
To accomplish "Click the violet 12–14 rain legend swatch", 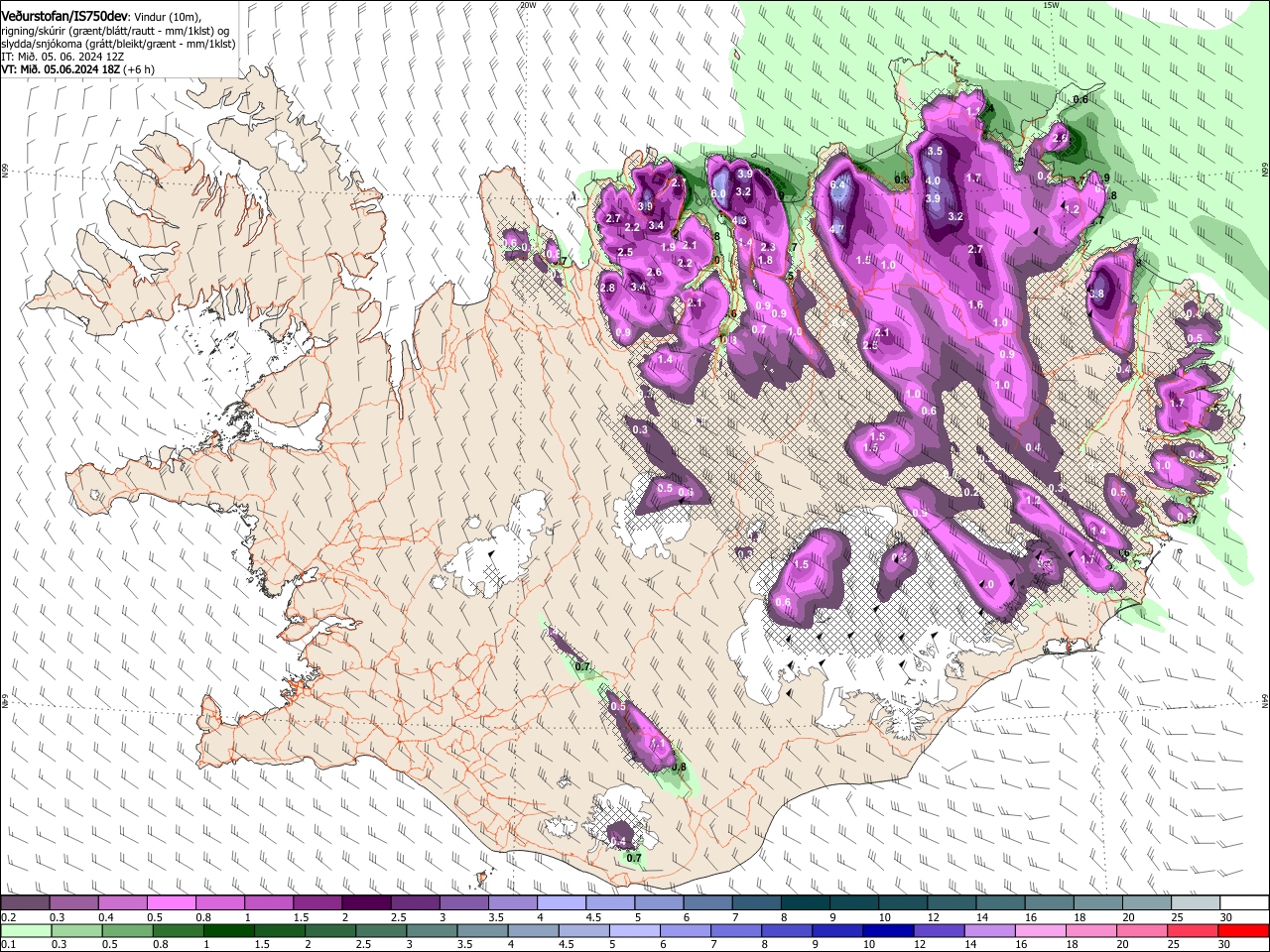I will [940, 930].
